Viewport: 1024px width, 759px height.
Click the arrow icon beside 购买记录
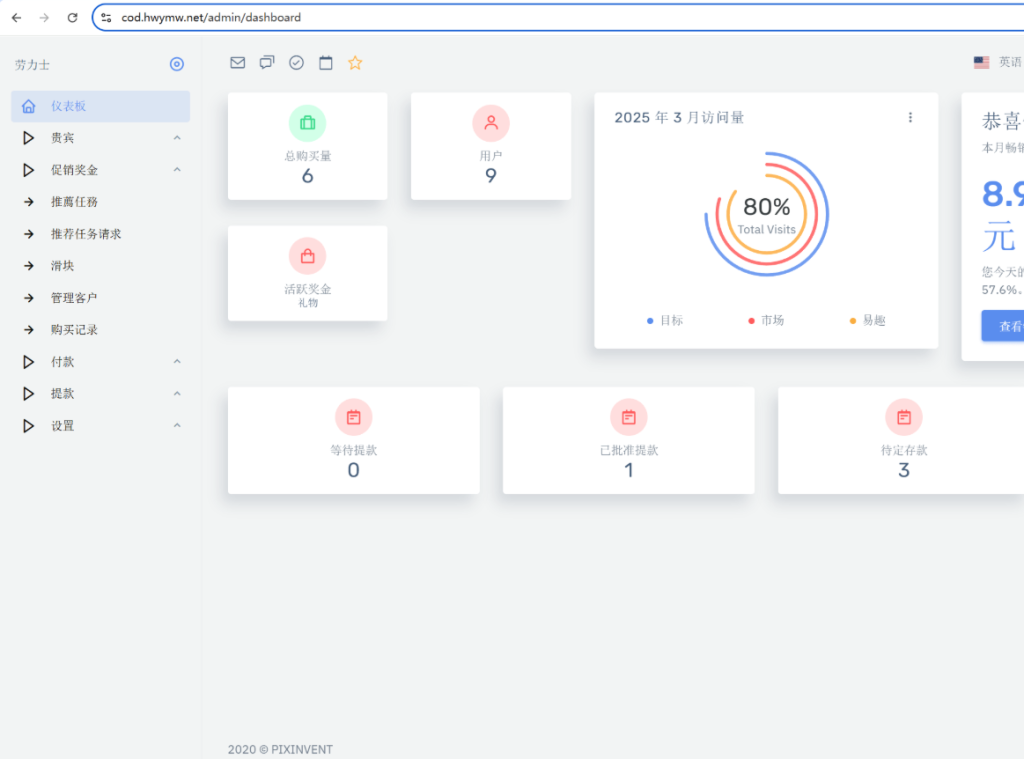29,330
